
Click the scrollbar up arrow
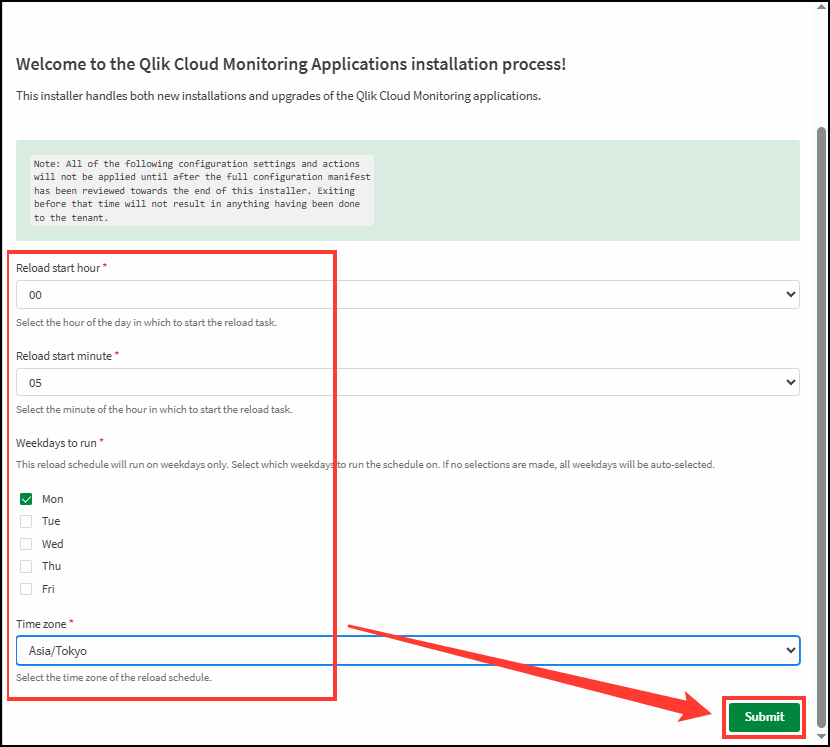click(822, 8)
